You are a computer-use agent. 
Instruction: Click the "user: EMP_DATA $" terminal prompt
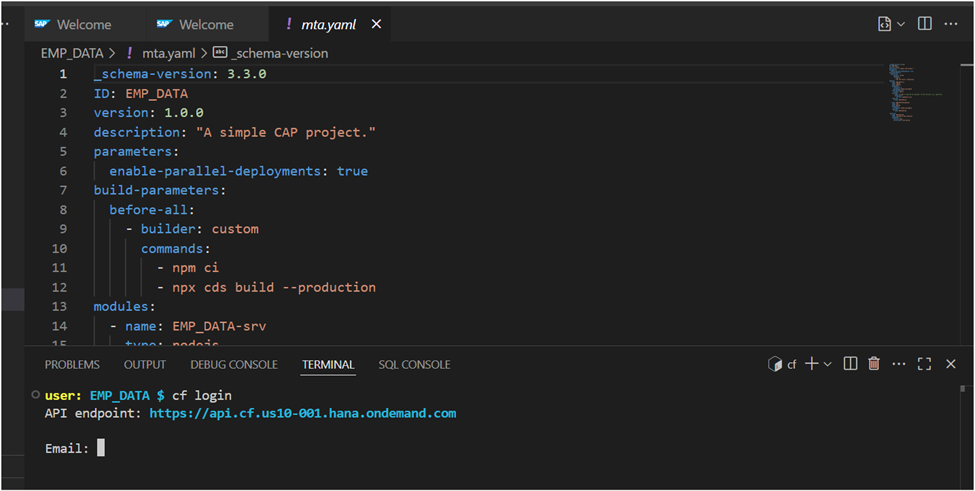click(x=104, y=396)
